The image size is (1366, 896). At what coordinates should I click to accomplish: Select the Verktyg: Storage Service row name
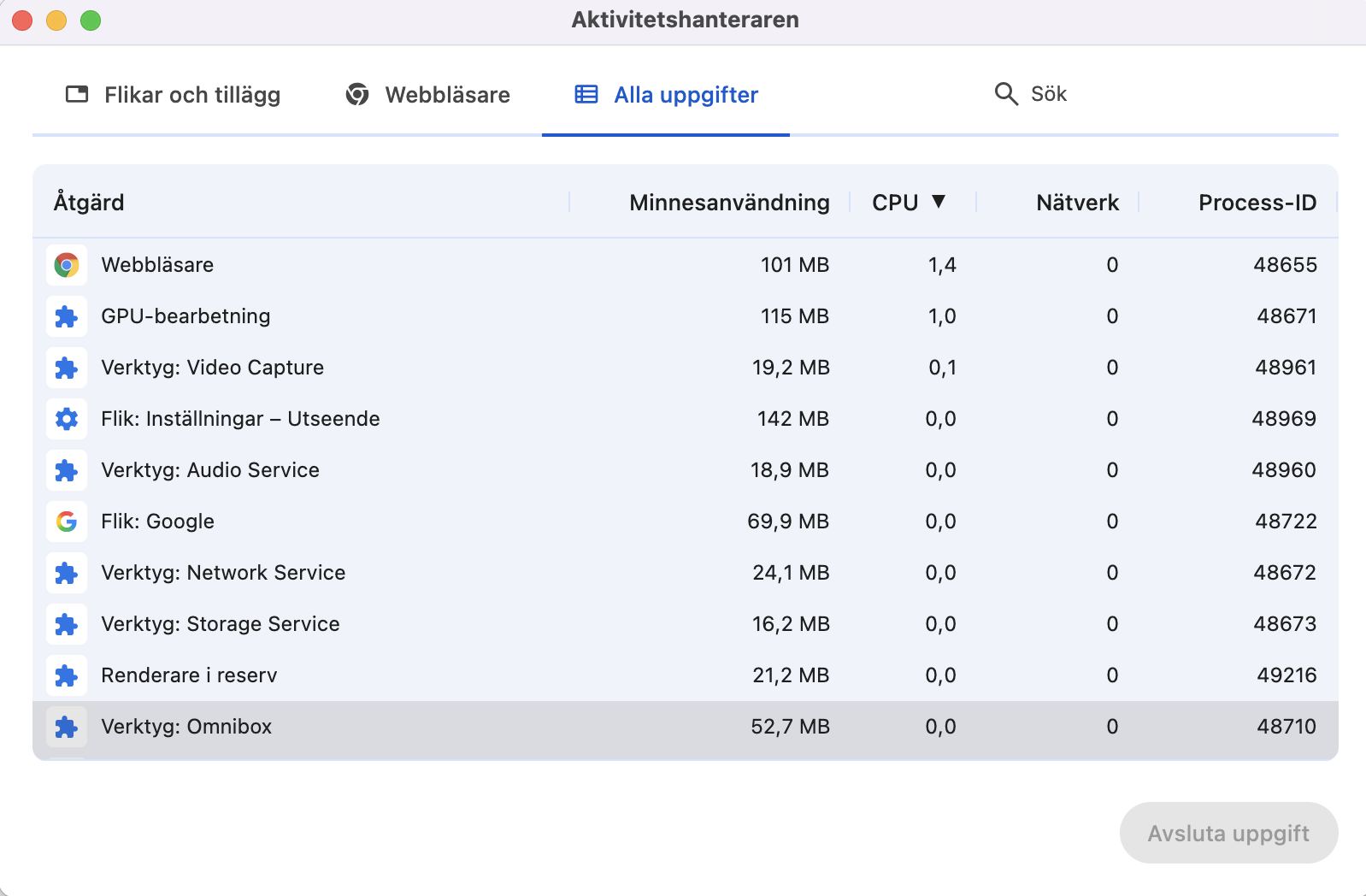click(221, 624)
